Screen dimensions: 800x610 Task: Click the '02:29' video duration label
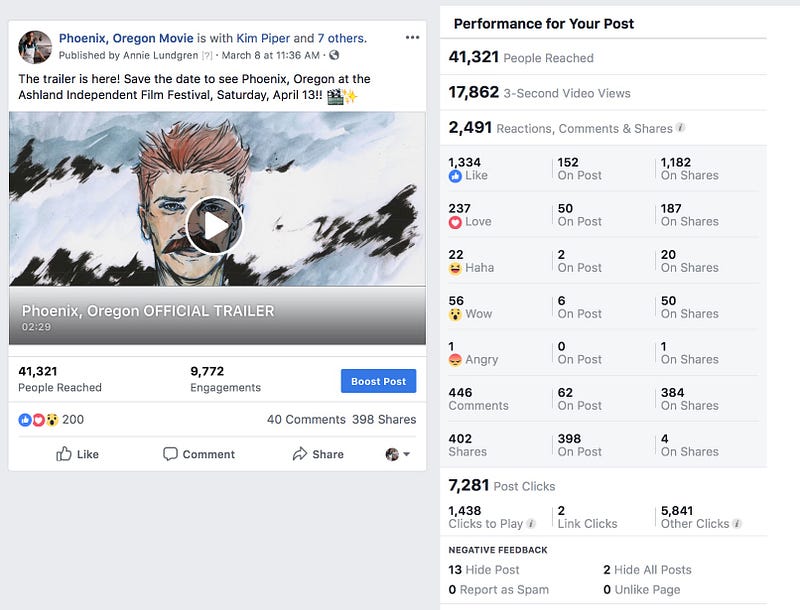(x=36, y=327)
